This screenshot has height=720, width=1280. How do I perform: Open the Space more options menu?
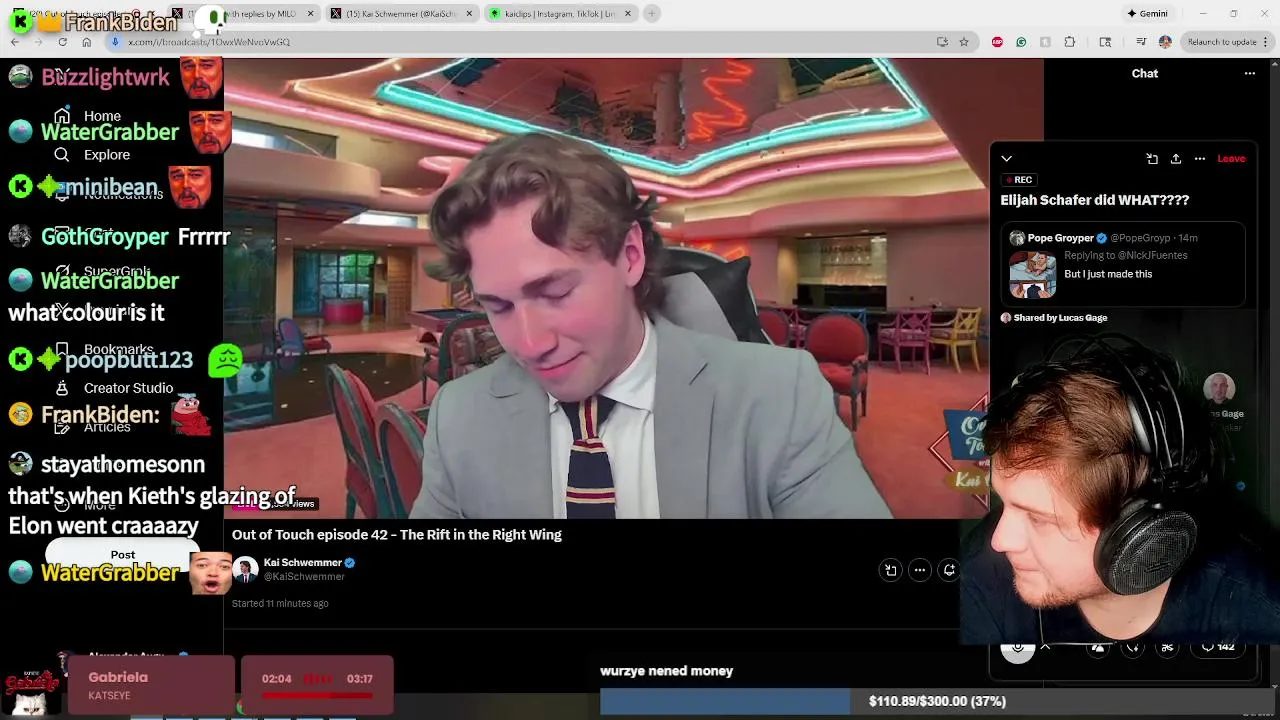click(1200, 159)
